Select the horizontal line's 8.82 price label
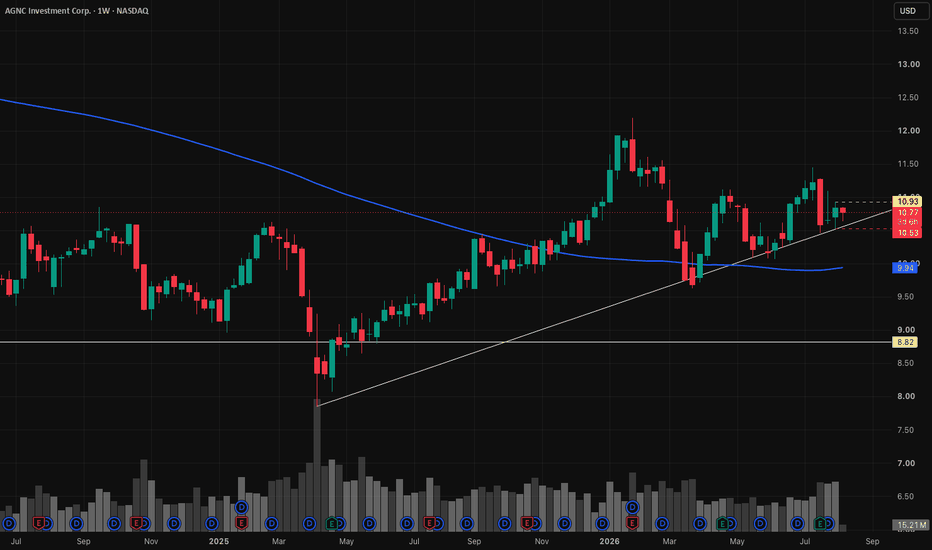This screenshot has height=550, width=932. 905,342
